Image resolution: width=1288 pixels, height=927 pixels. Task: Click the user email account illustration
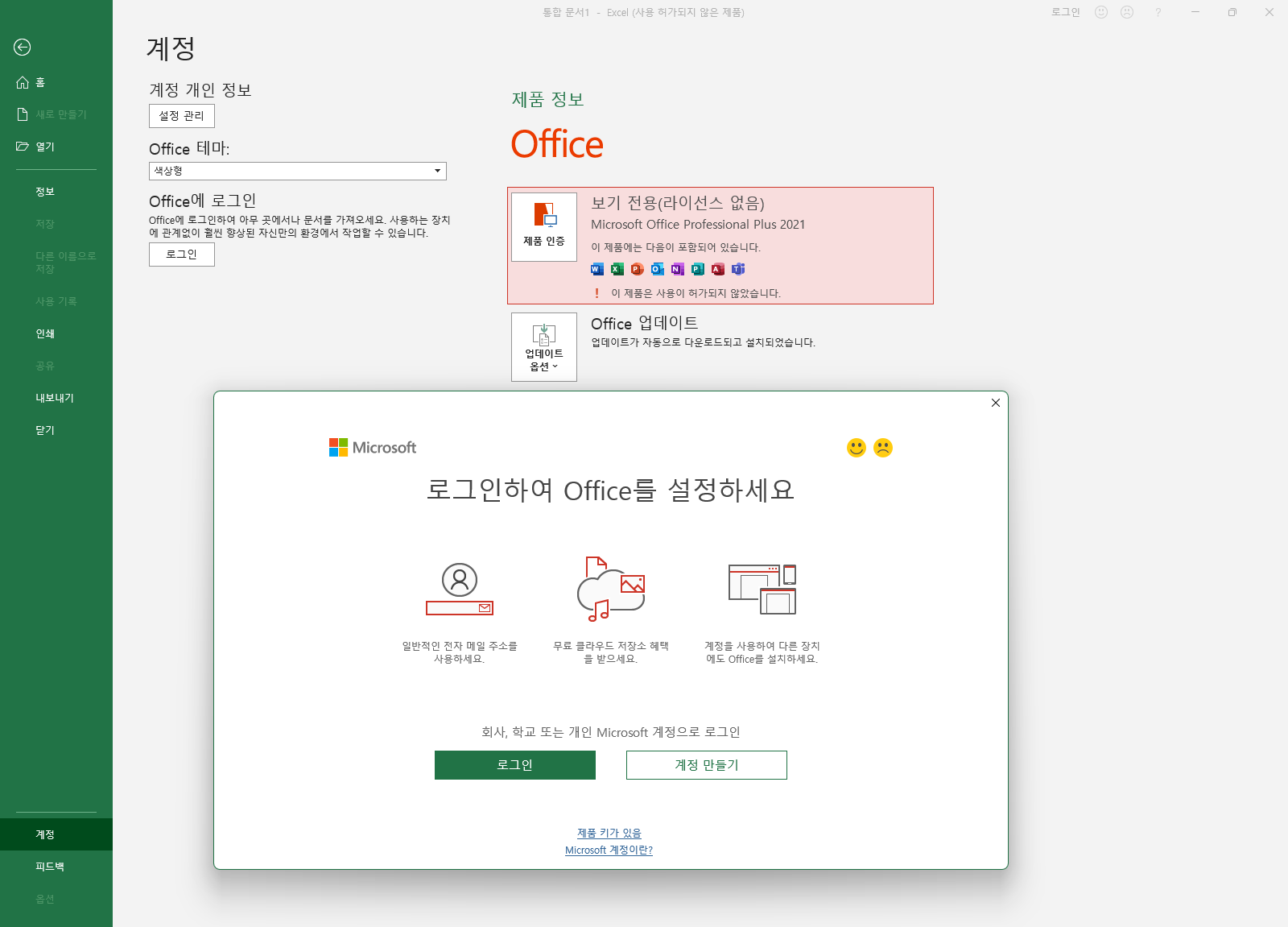tap(460, 590)
